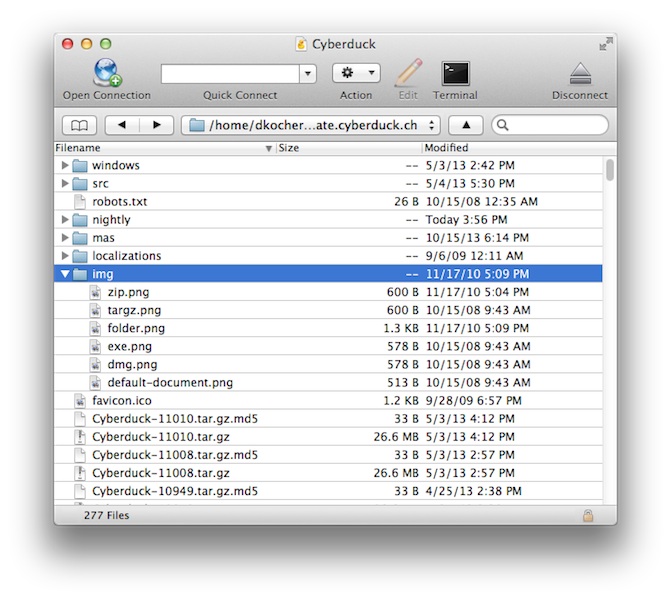Go to the parent folder using the up arrow
This screenshot has width=671, height=600.
[465, 125]
